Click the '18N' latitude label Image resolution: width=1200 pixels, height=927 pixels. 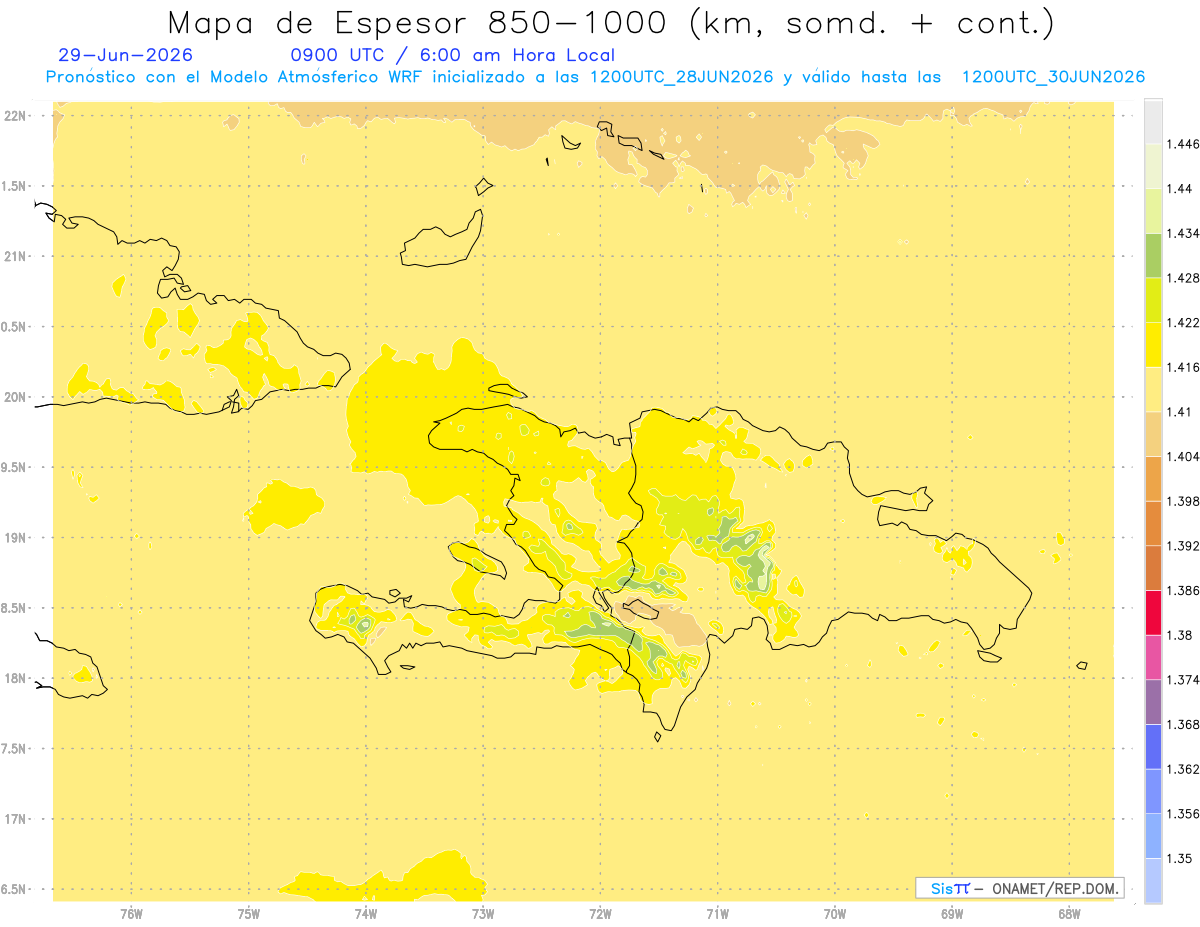(17, 678)
